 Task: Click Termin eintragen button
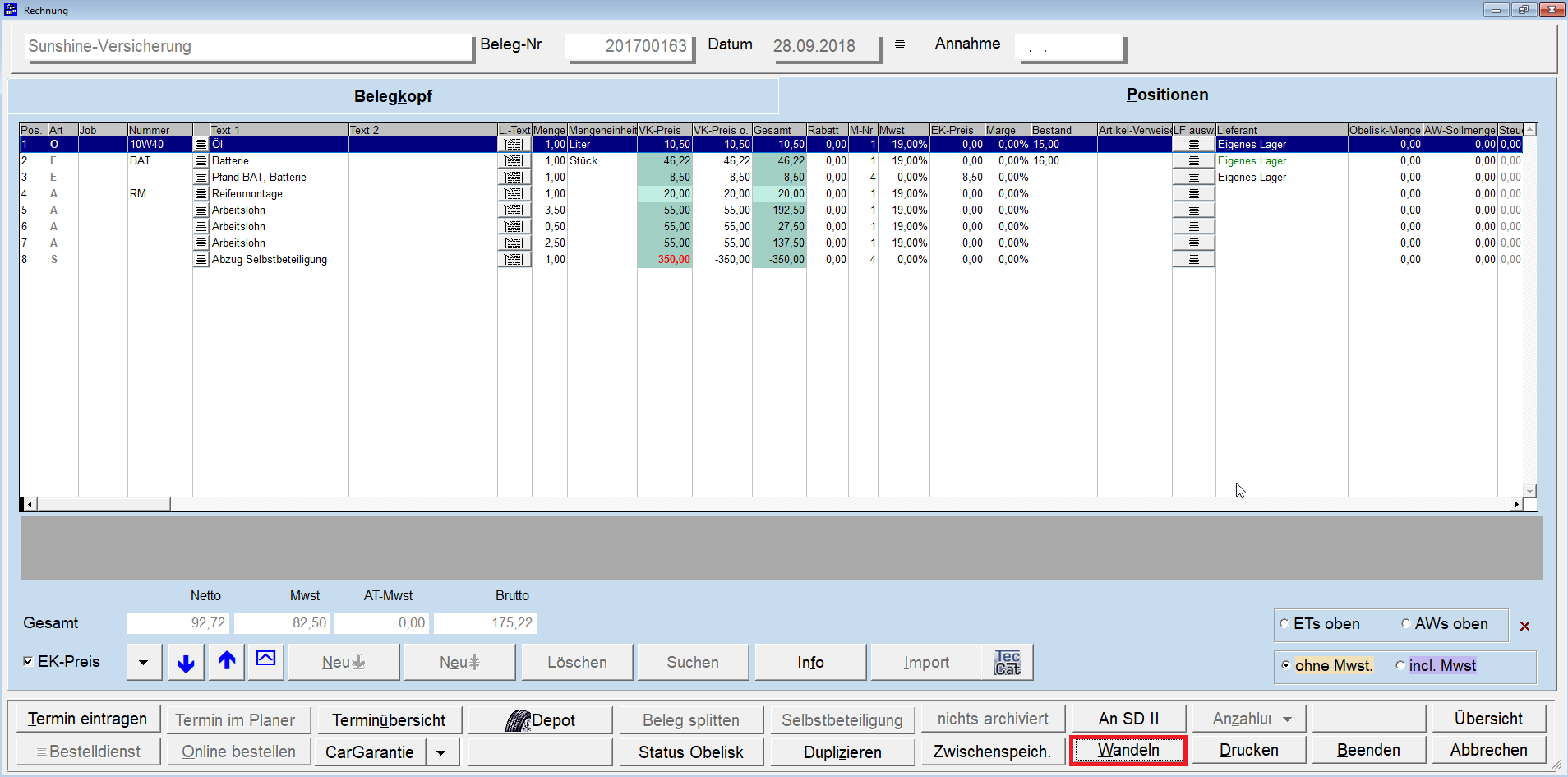click(x=88, y=719)
